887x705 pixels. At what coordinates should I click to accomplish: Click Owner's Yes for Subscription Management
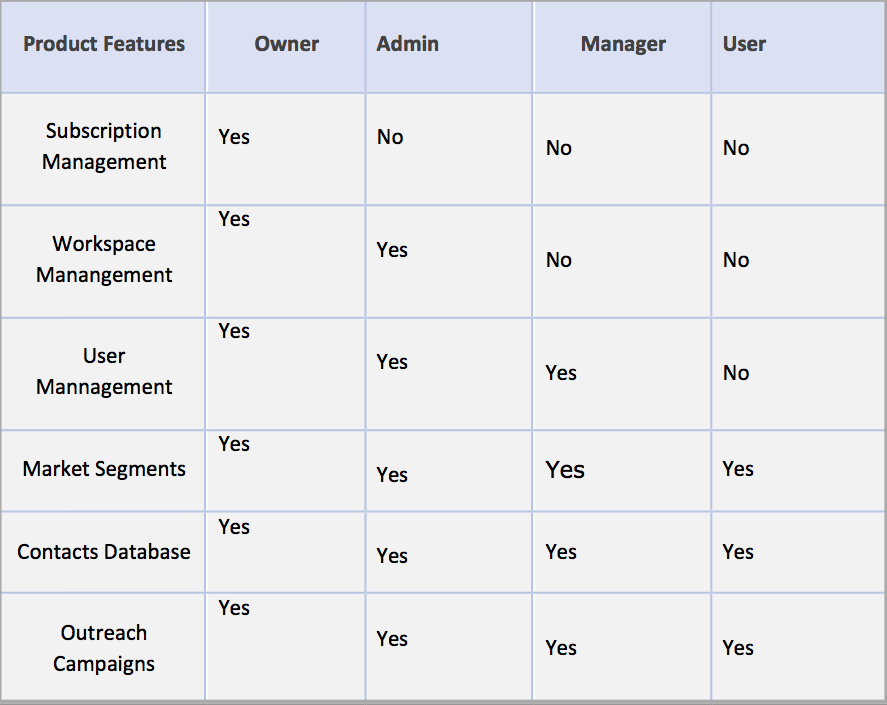pyautogui.click(x=234, y=136)
